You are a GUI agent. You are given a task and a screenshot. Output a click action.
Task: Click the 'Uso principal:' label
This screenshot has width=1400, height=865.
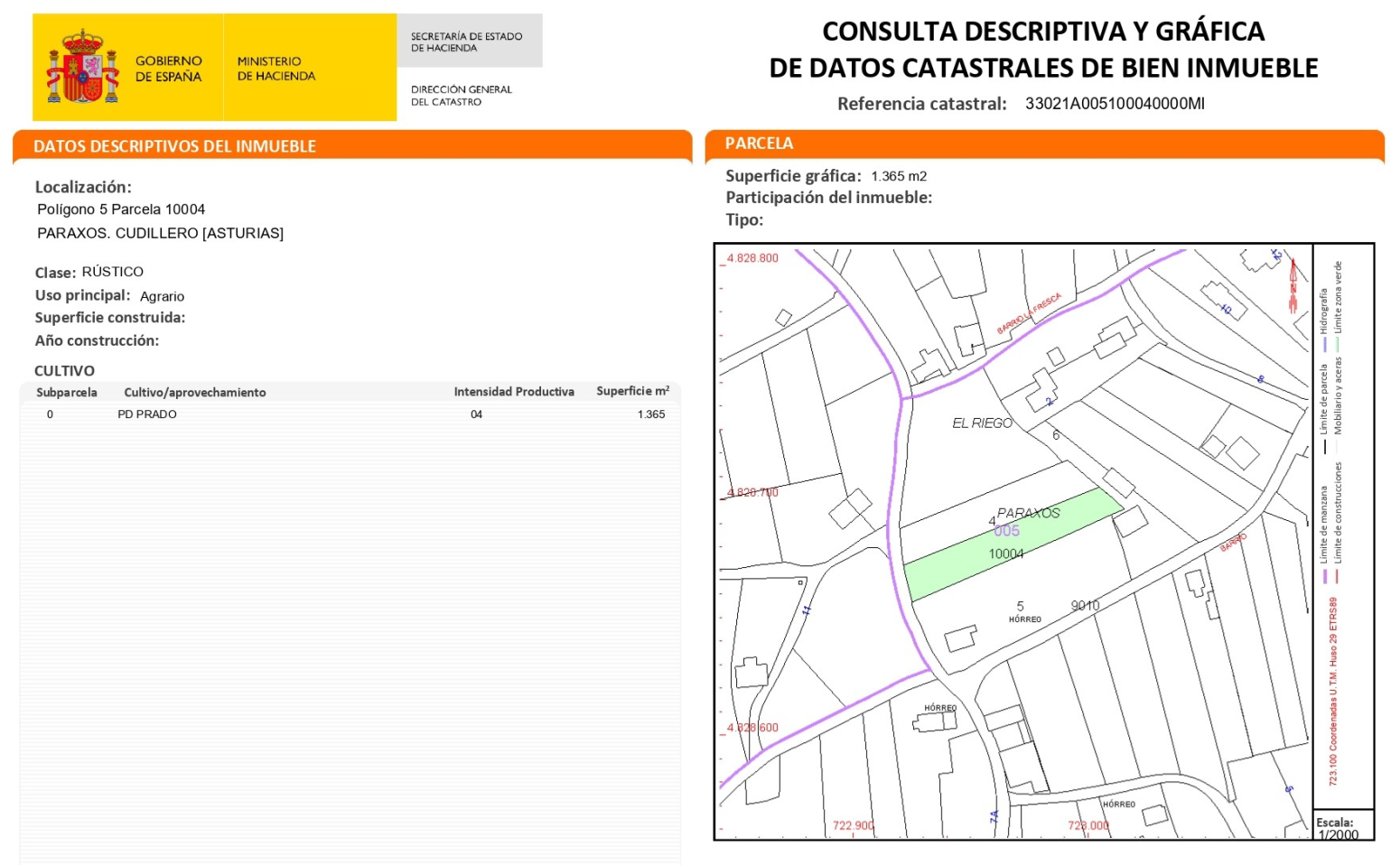coord(82,295)
